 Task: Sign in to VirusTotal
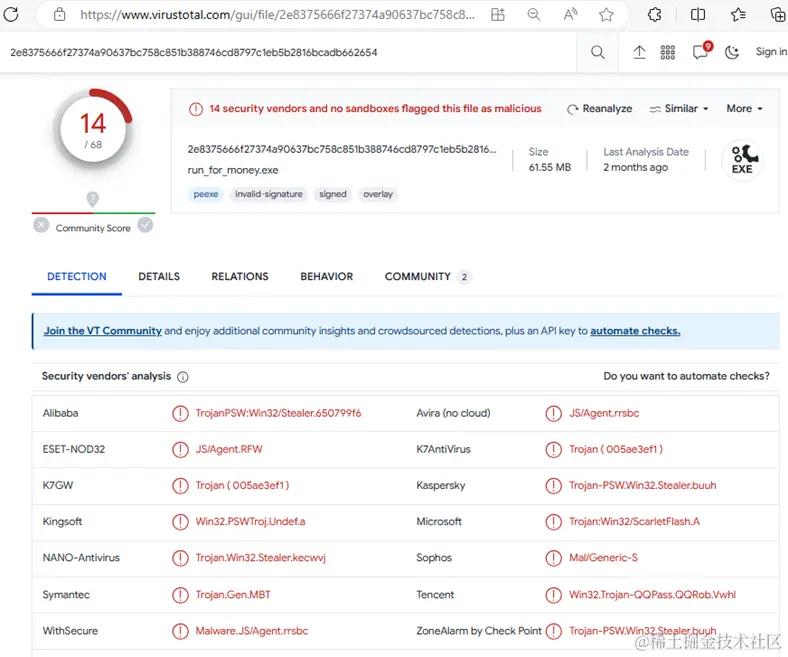point(771,51)
